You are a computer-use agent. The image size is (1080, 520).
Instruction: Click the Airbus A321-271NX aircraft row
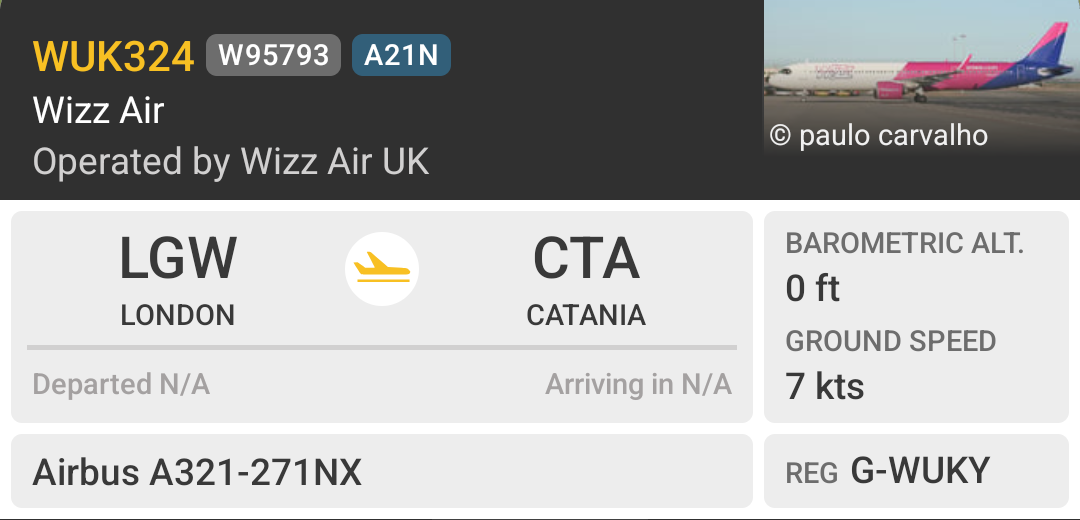click(x=382, y=471)
